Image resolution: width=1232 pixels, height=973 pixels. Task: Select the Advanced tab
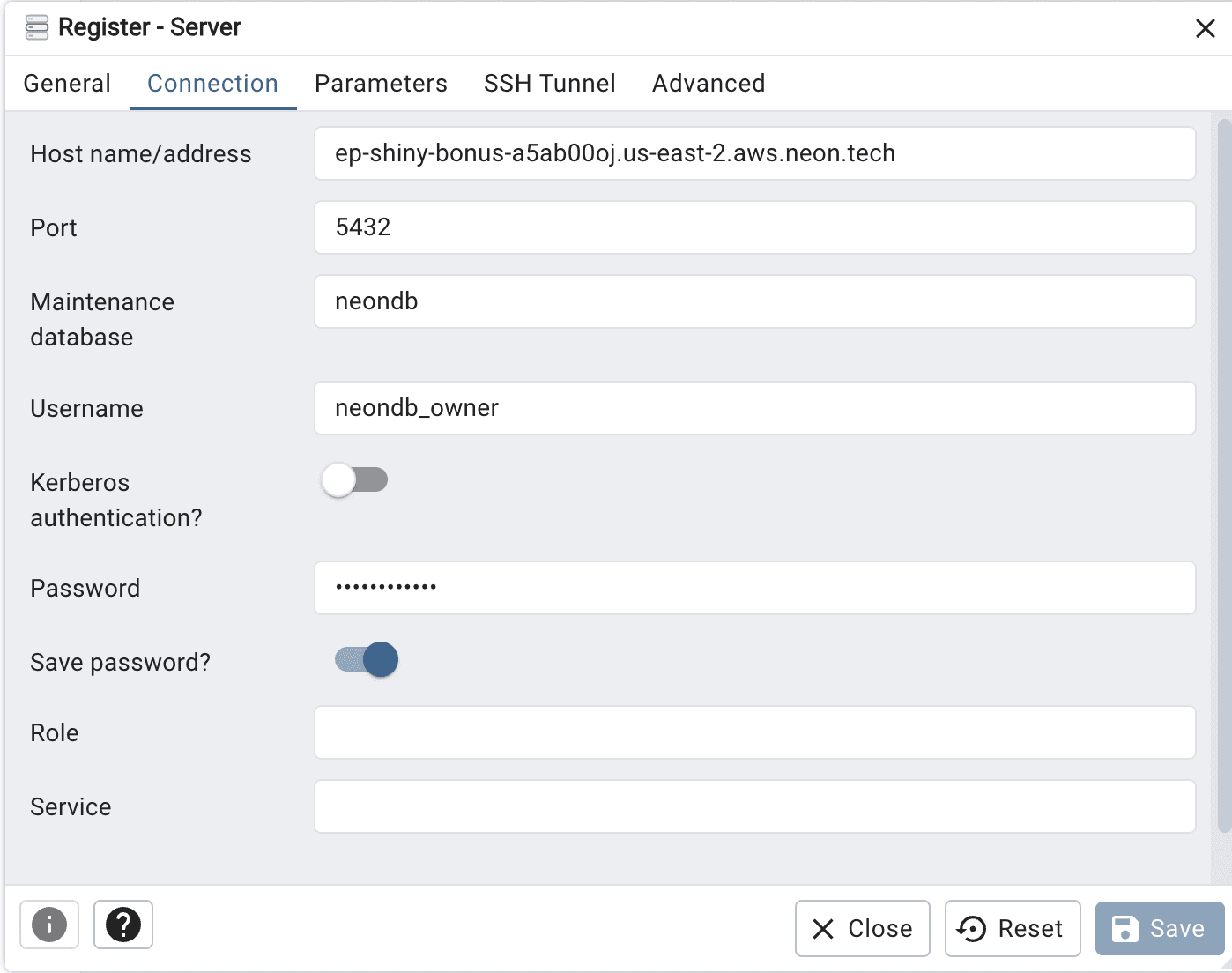tap(709, 84)
